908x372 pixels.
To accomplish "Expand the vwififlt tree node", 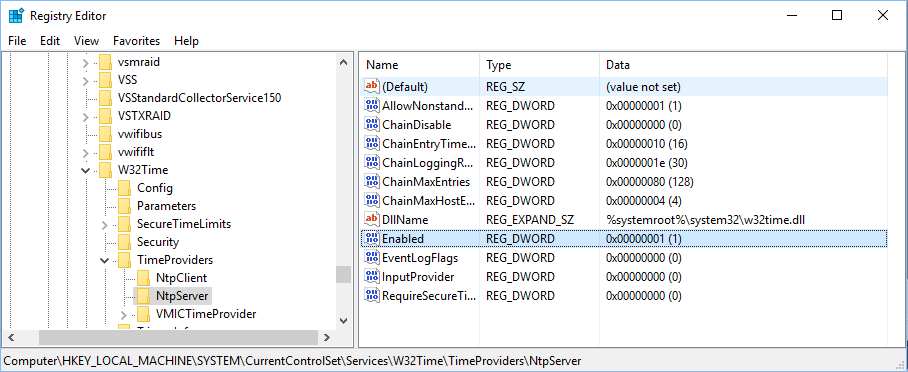I will 86,153.
